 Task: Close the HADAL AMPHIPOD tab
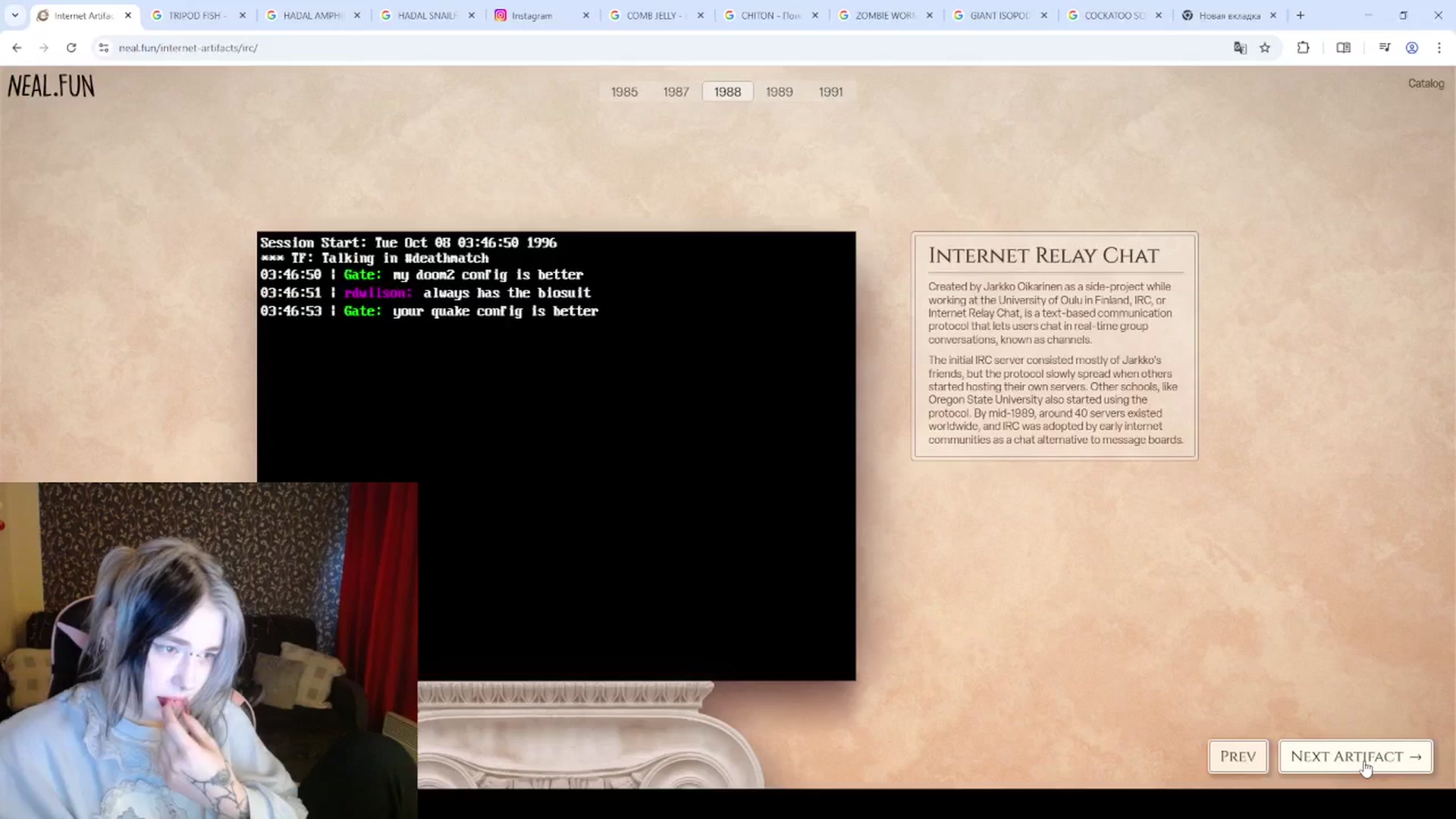(x=357, y=15)
